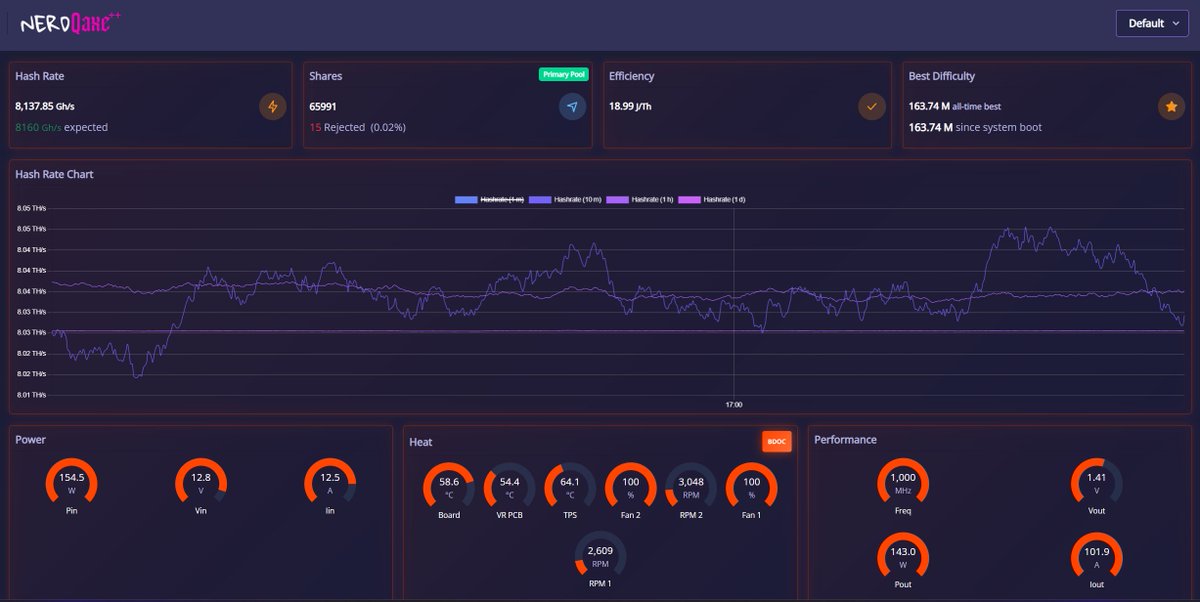Toggle Hashrate (1 m) legend series
This screenshot has width=1200, height=602.
pyautogui.click(x=490, y=200)
